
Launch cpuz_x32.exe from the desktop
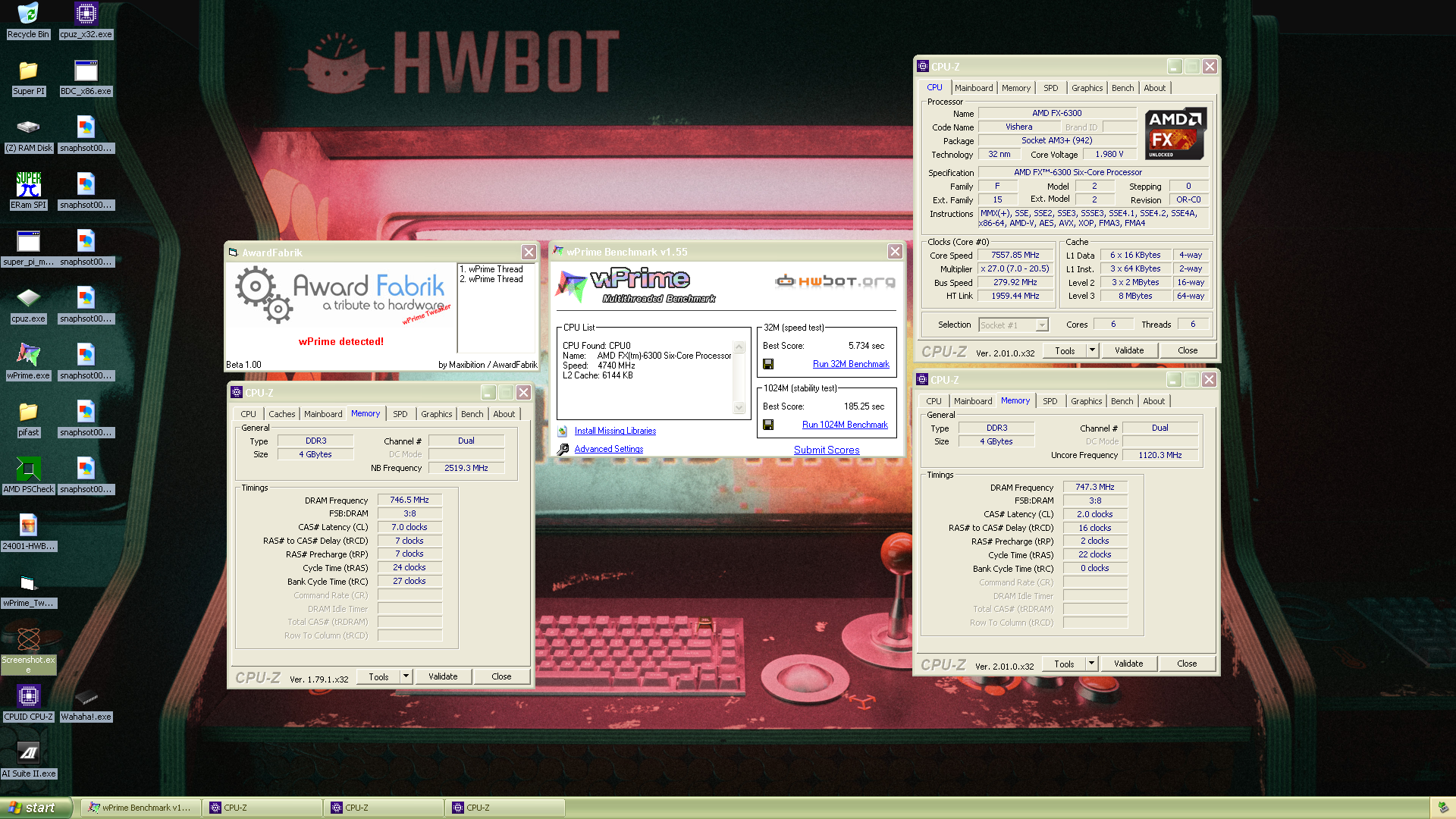[86, 20]
